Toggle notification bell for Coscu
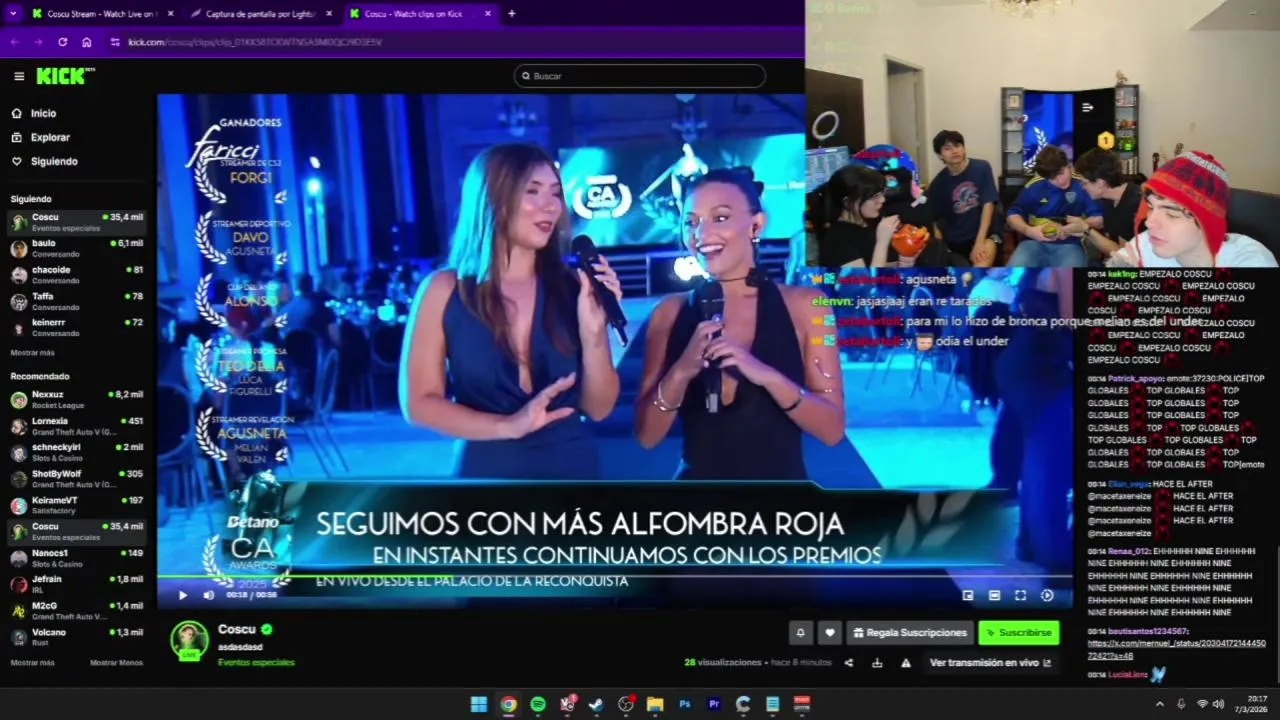The height and width of the screenshot is (720, 1280). [800, 632]
